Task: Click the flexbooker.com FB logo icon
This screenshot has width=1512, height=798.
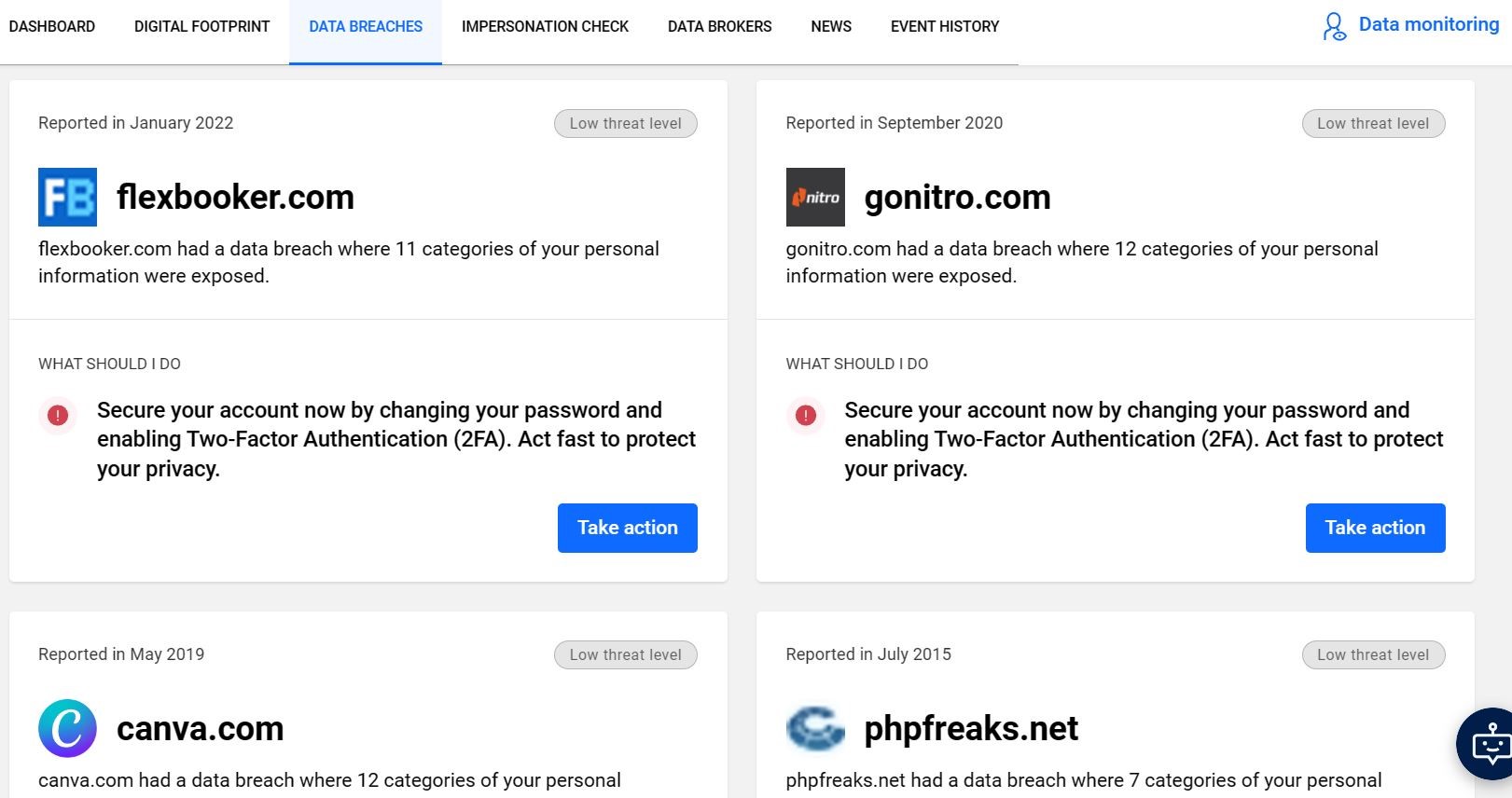Action: pyautogui.click(x=67, y=197)
